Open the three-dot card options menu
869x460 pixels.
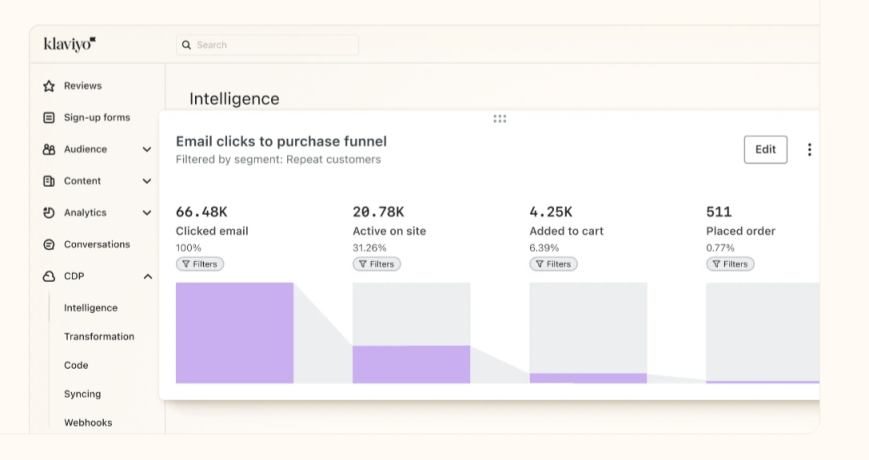coord(809,150)
